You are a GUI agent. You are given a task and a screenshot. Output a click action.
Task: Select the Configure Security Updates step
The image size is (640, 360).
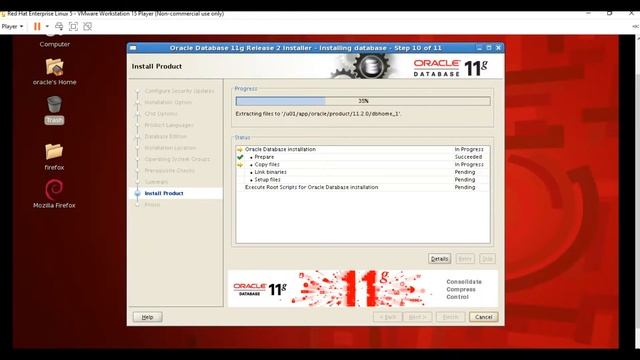(179, 91)
